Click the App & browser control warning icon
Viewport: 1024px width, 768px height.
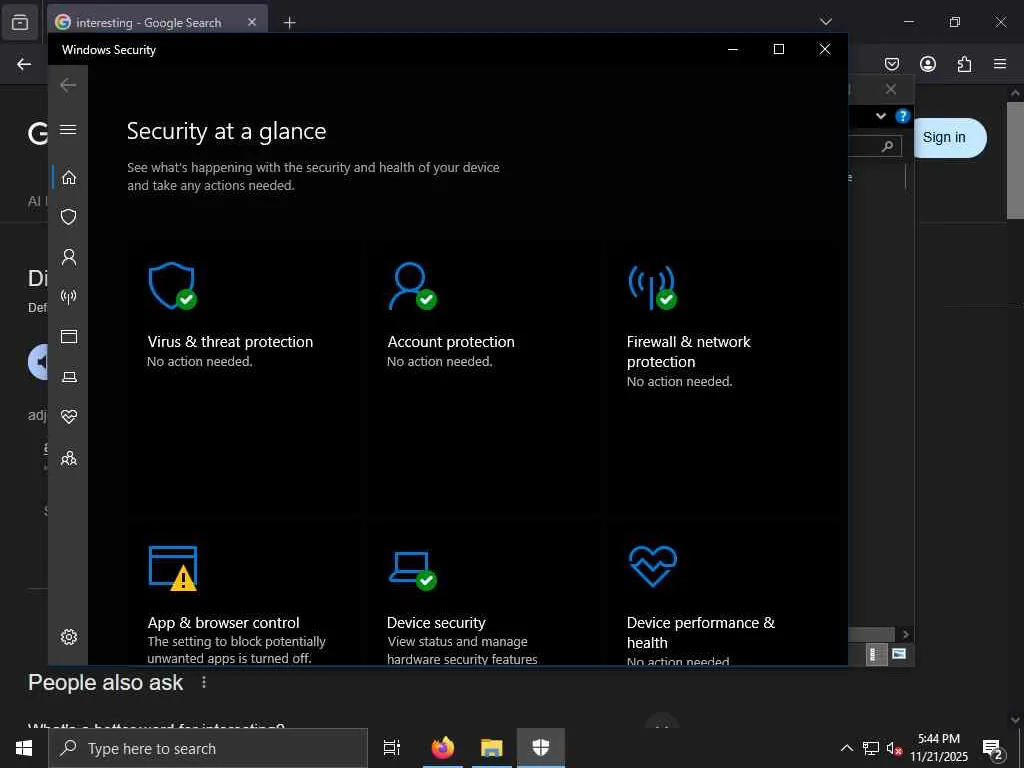tap(173, 568)
